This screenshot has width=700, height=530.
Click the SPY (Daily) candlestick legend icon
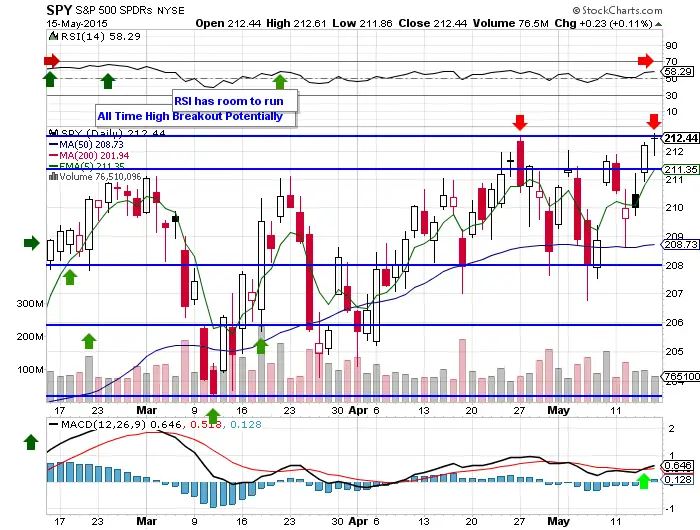[54, 133]
